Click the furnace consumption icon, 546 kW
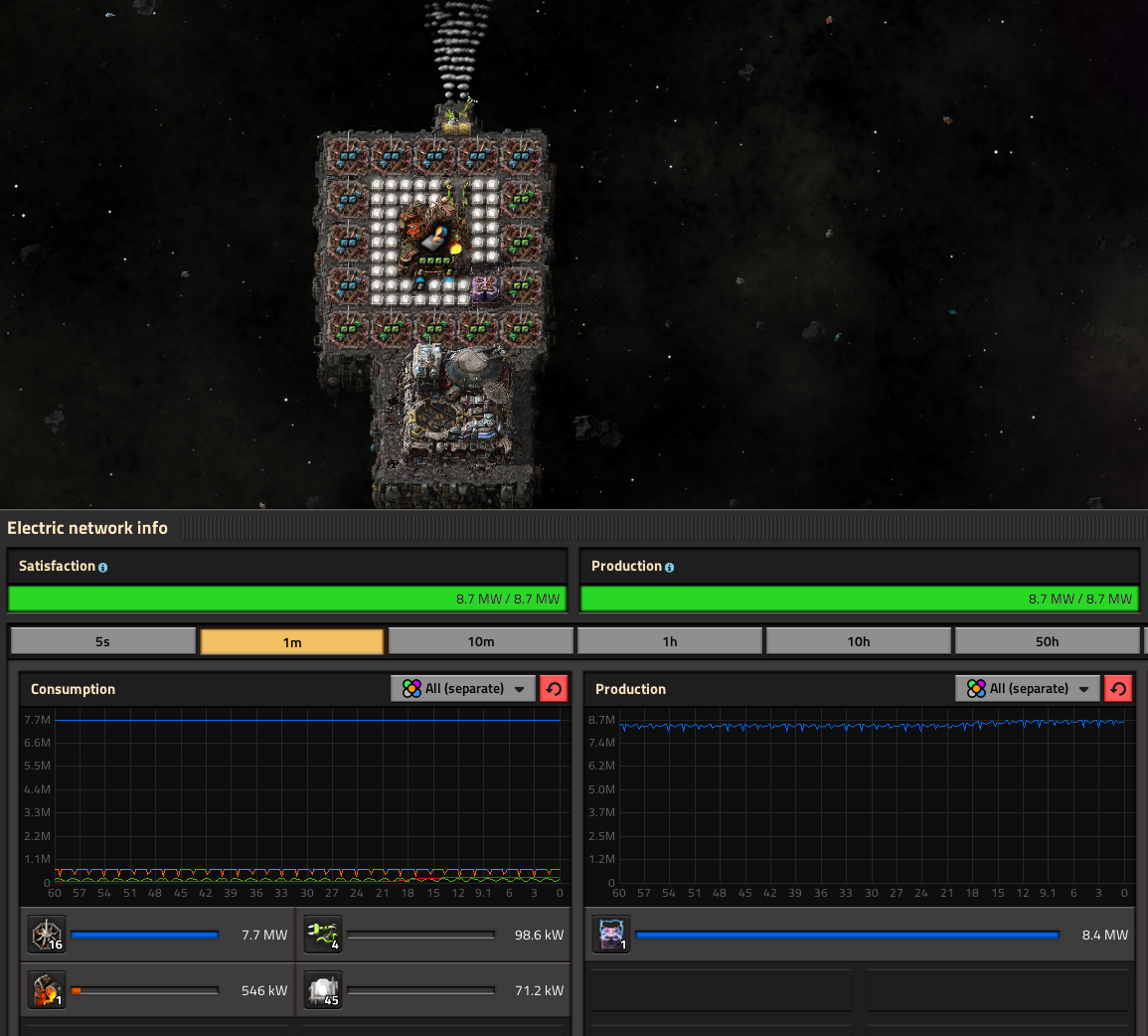The height and width of the screenshot is (1036, 1148). point(47,990)
